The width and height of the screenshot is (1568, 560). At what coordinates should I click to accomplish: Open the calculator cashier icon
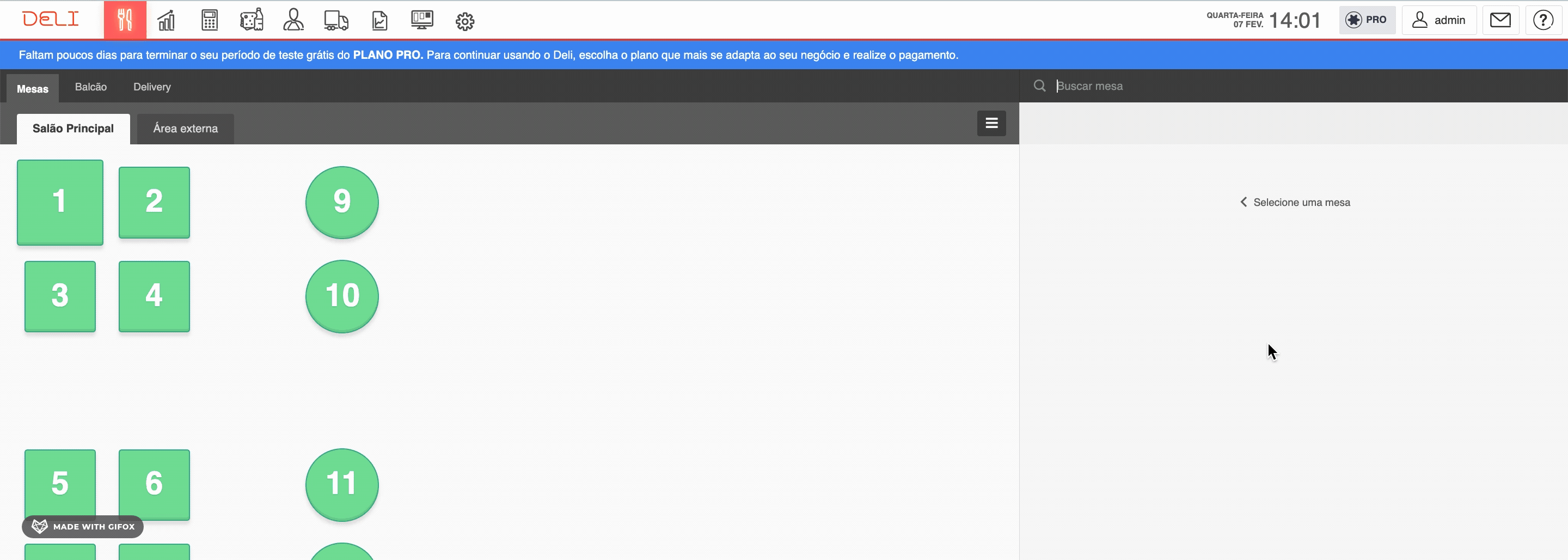[210, 20]
